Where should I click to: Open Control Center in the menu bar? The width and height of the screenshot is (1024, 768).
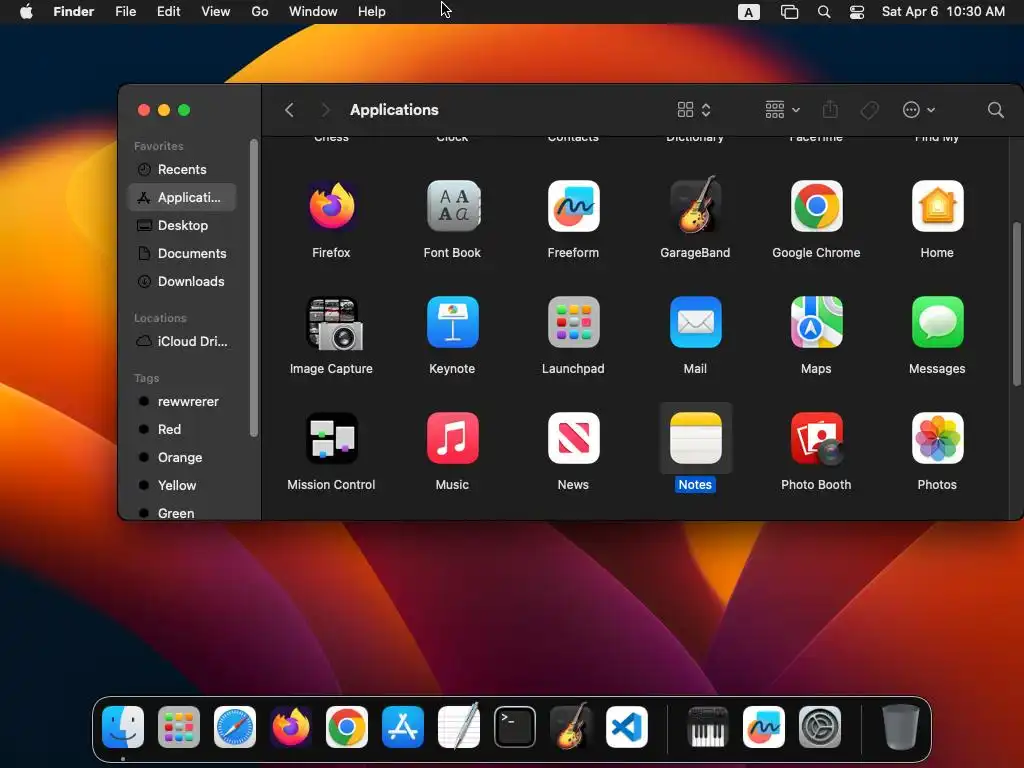(x=857, y=12)
